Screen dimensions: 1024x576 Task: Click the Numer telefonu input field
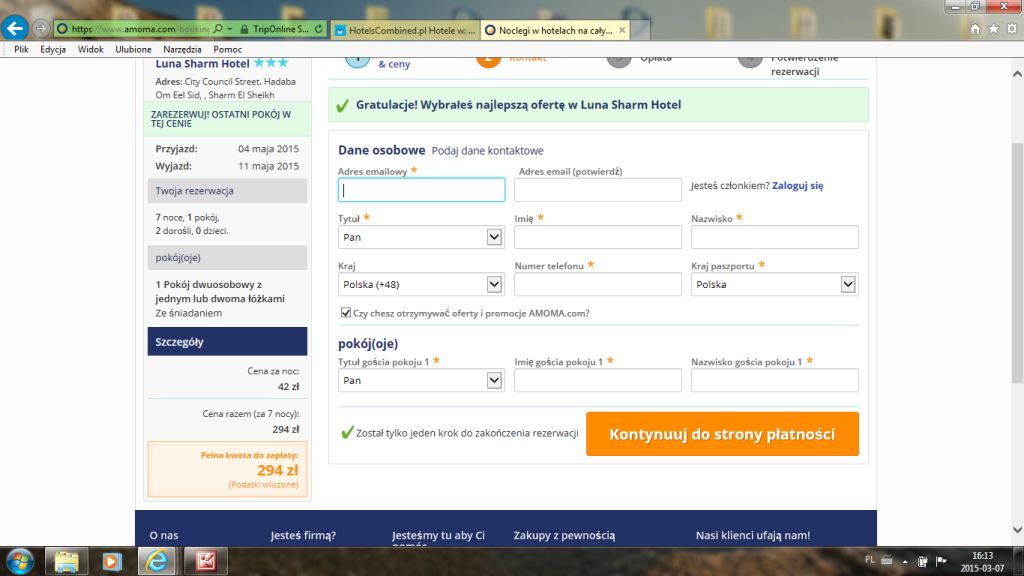[598, 284]
